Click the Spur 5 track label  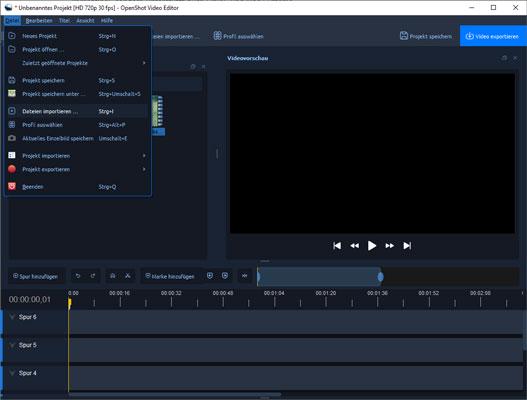(x=28, y=345)
